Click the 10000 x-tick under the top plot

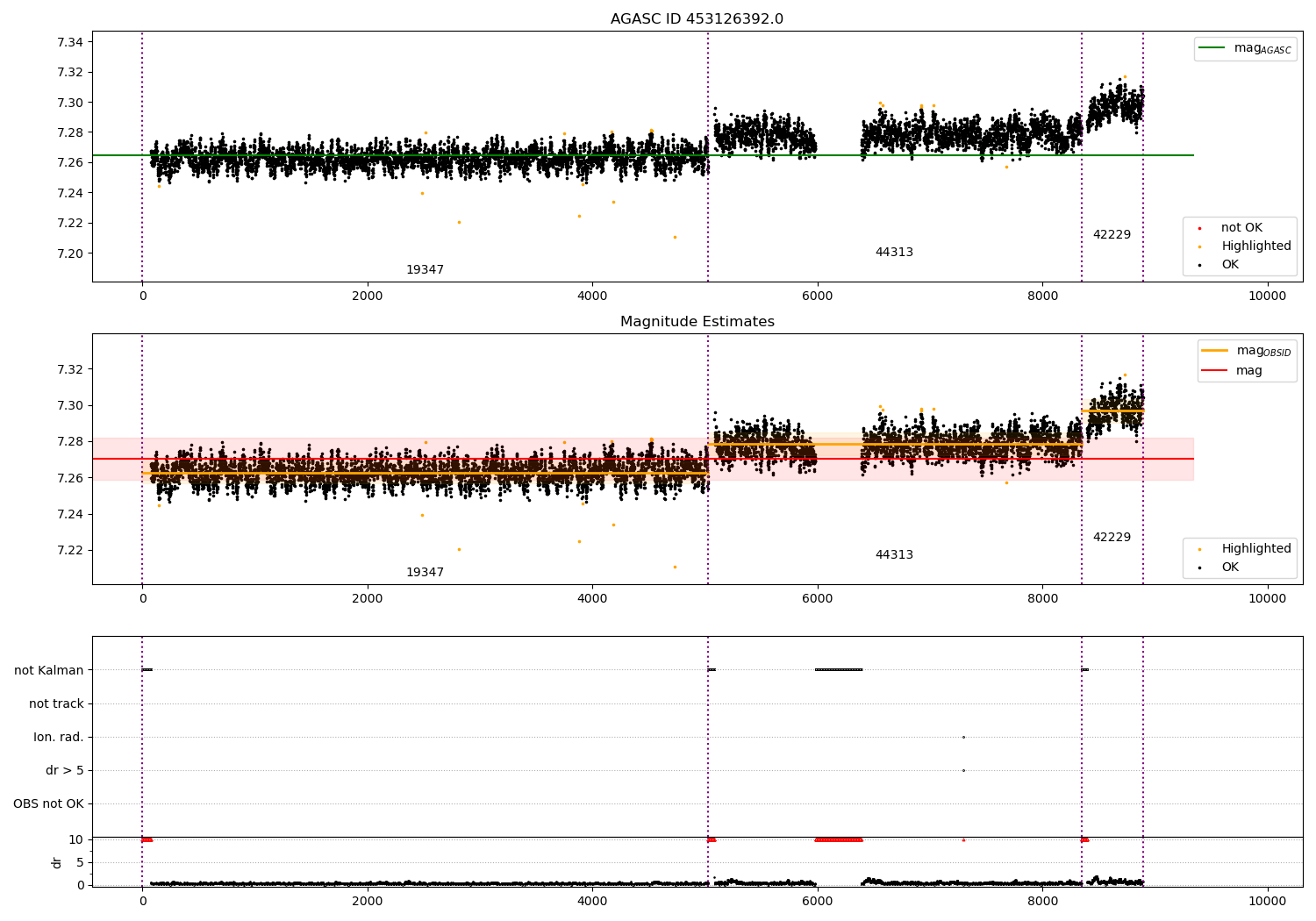pos(1268,296)
